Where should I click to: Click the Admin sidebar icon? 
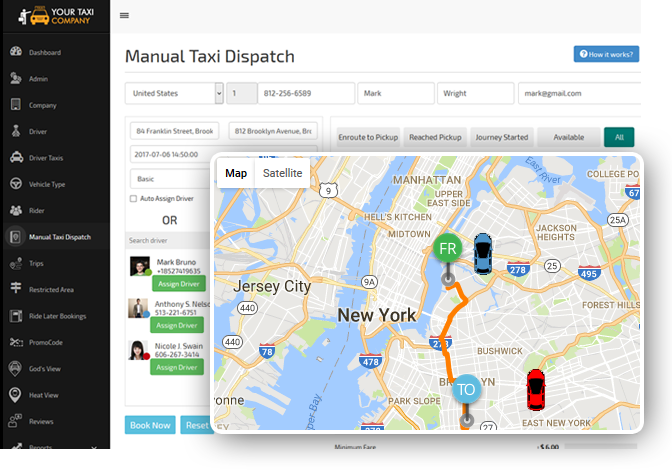tap(16, 78)
